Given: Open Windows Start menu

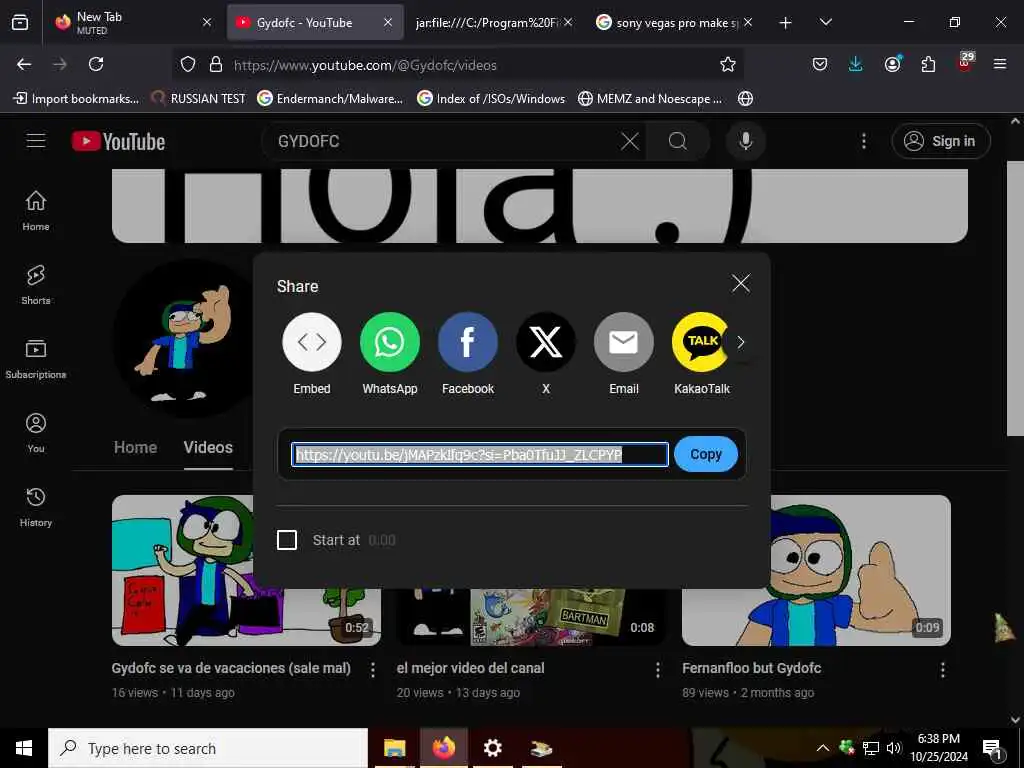Looking at the screenshot, I should click(x=24, y=748).
